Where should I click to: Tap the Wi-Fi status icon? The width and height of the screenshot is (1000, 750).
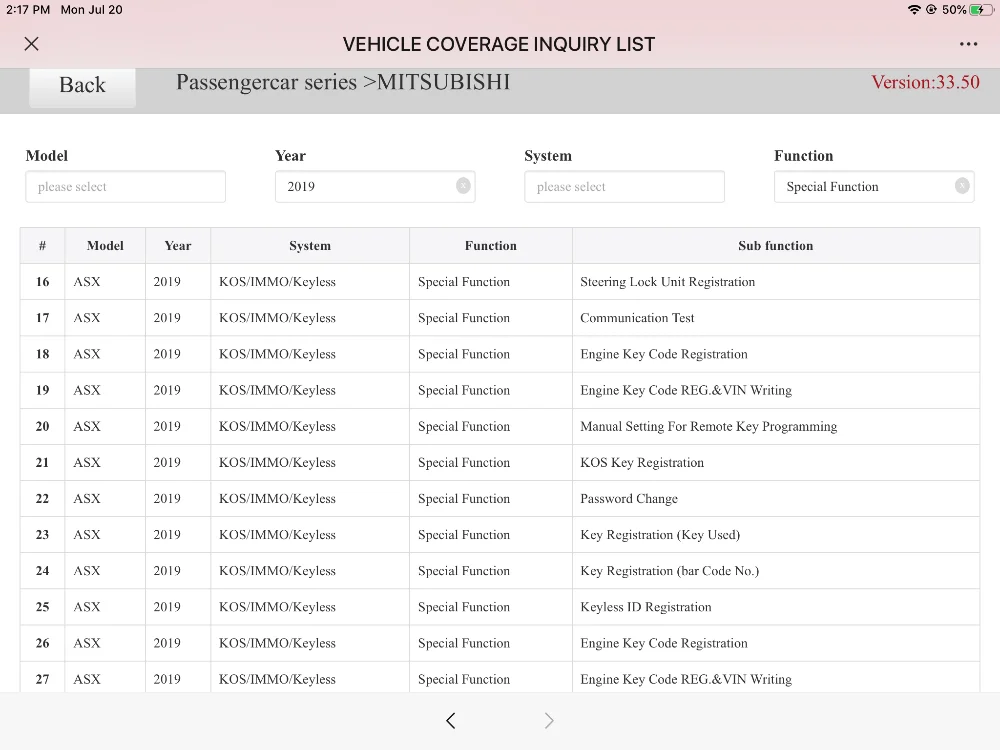point(914,10)
